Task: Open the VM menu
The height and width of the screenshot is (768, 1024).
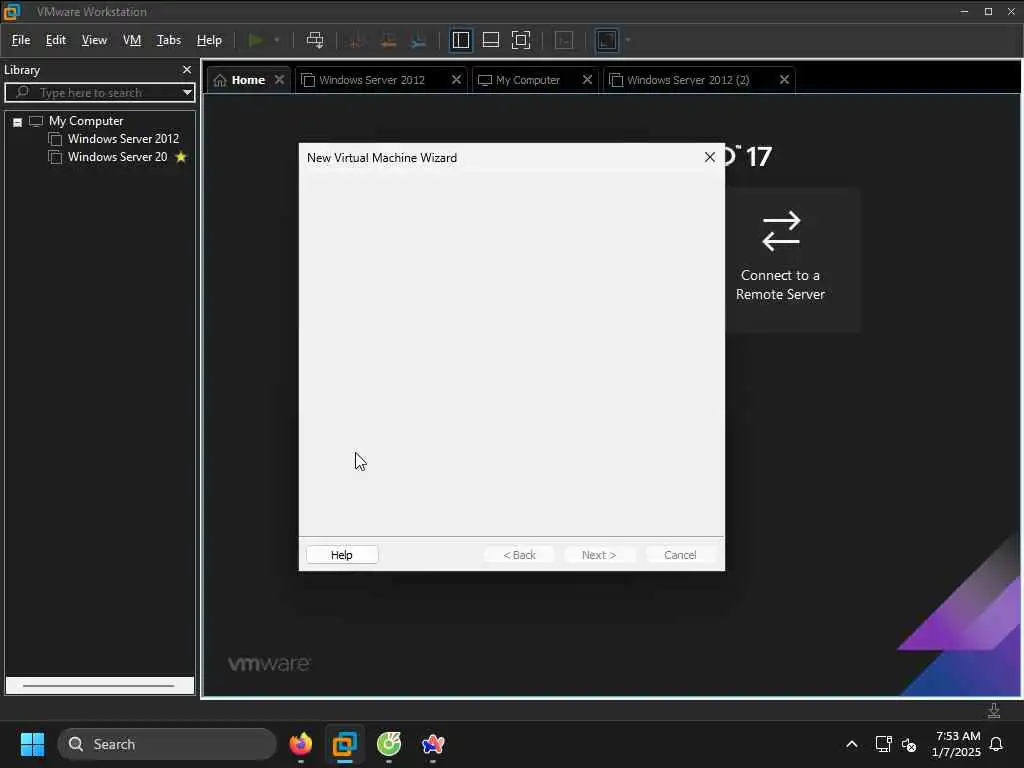Action: [x=132, y=40]
